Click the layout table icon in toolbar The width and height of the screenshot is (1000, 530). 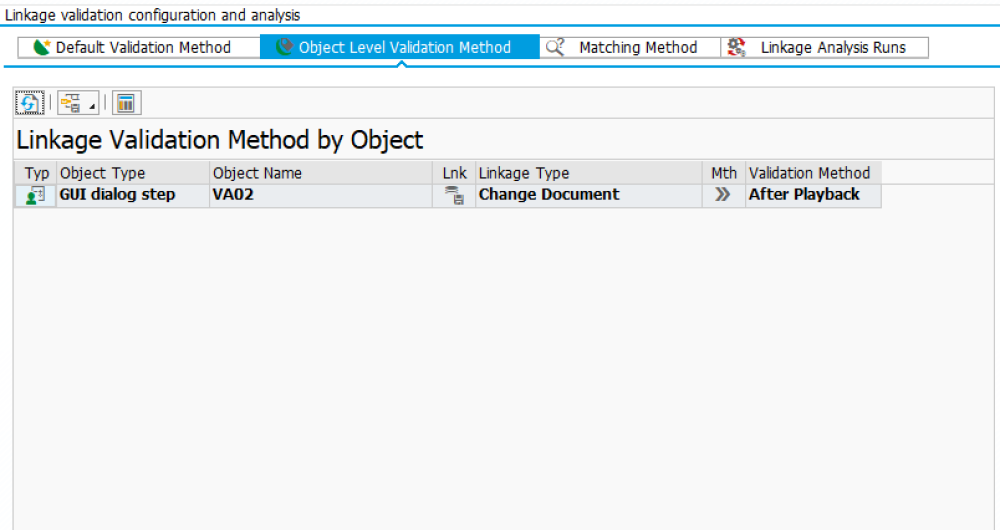coord(126,103)
